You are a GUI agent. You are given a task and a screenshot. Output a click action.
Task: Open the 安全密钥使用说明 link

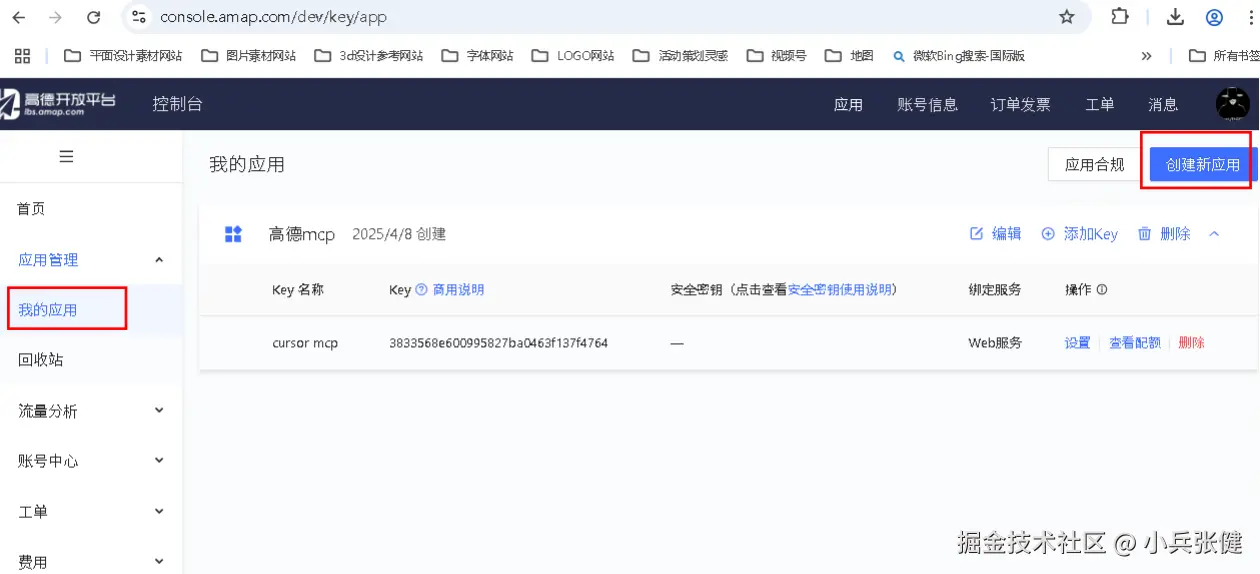click(x=839, y=290)
